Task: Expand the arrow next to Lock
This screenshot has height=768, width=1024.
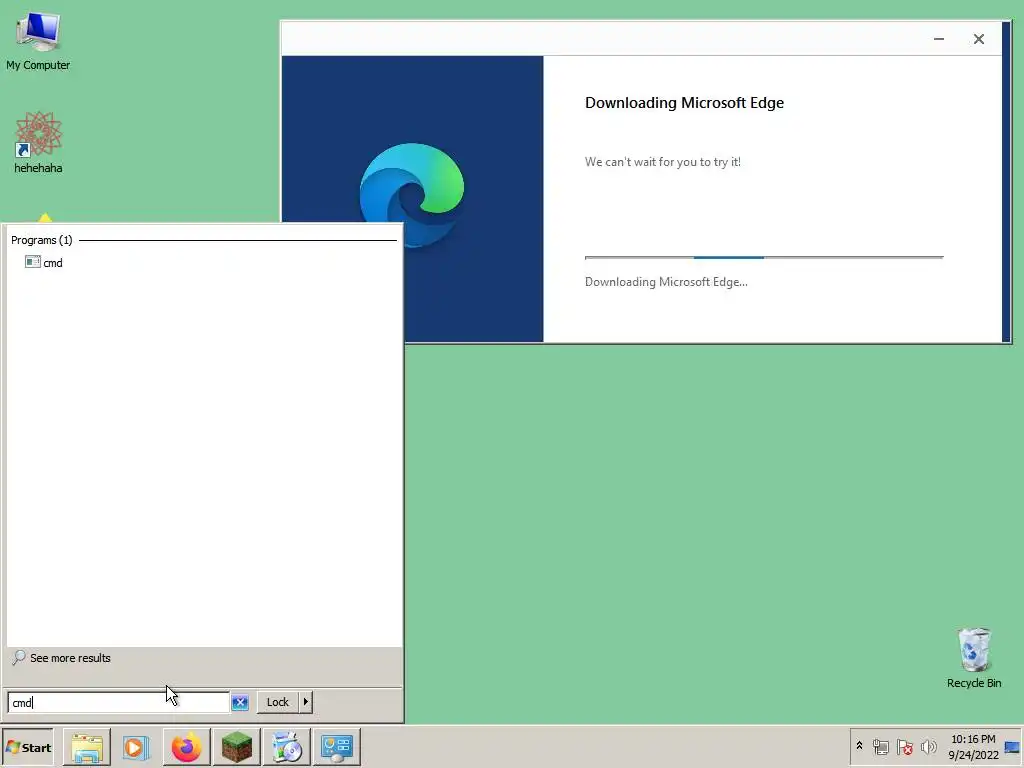Action: click(x=306, y=702)
